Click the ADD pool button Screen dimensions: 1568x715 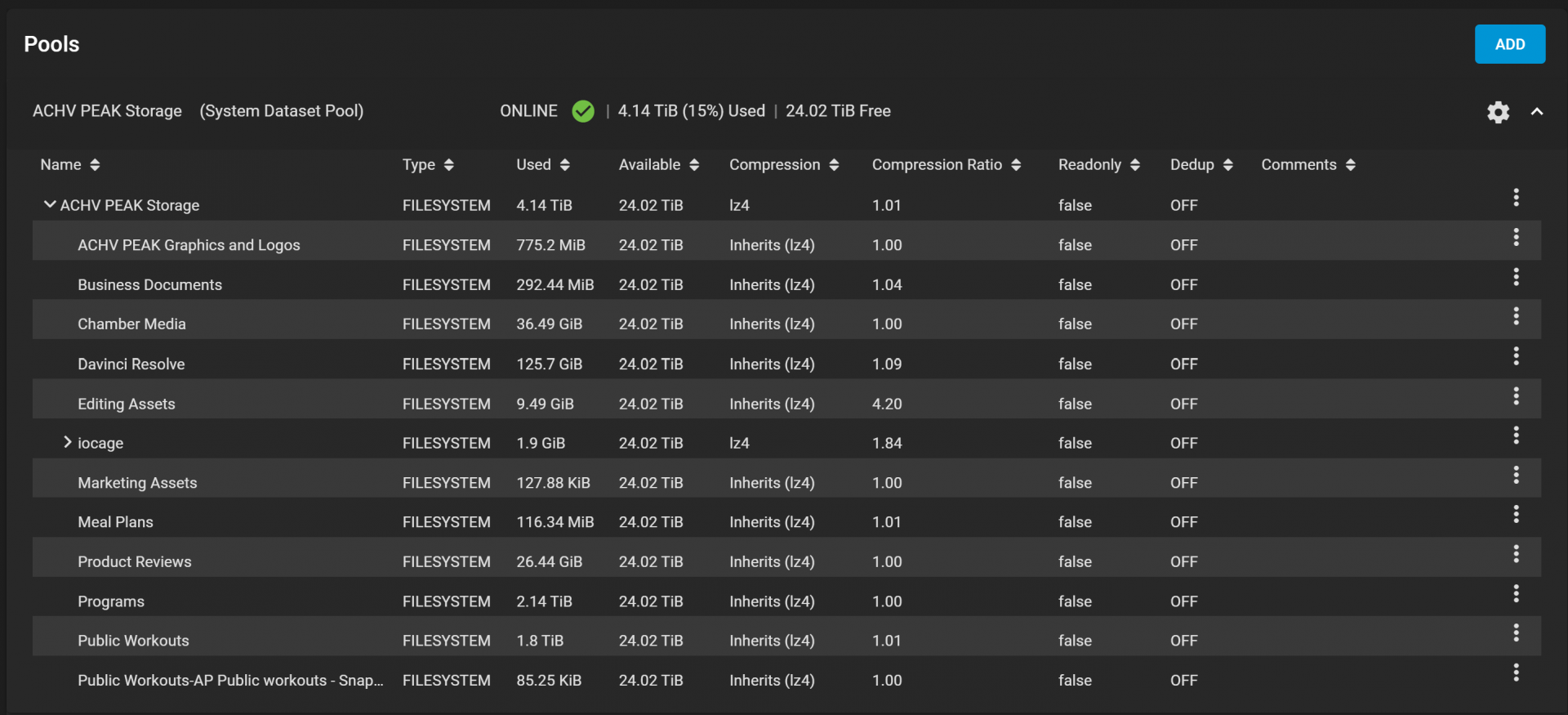(x=1510, y=44)
